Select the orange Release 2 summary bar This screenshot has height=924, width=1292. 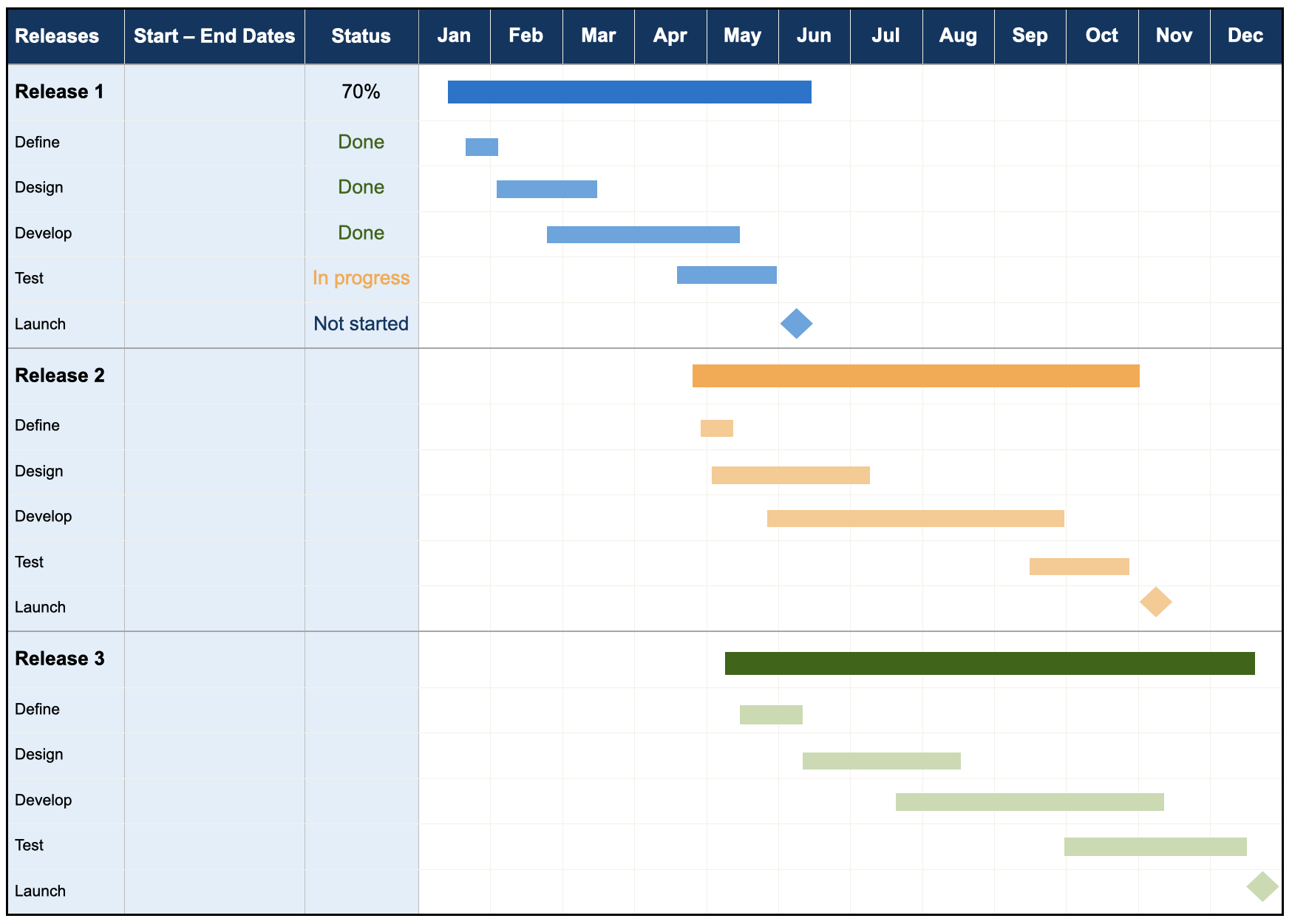point(917,375)
